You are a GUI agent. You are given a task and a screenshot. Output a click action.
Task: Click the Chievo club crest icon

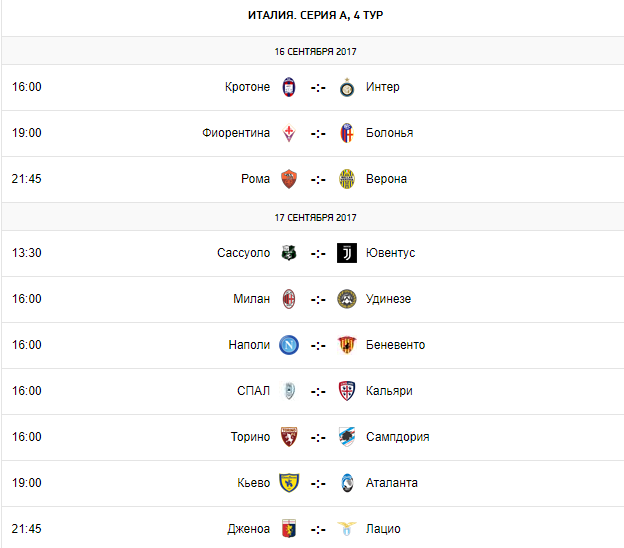pos(289,483)
